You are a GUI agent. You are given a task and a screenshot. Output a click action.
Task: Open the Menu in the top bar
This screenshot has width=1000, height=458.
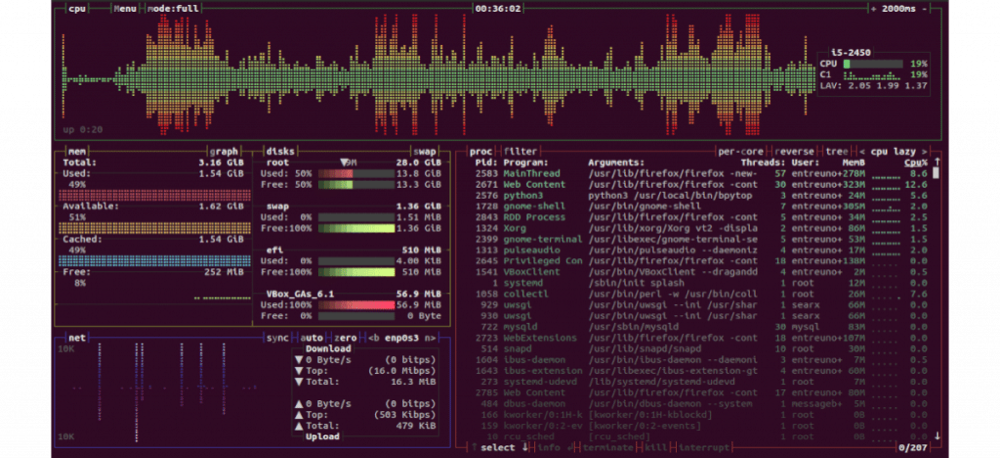point(125,8)
